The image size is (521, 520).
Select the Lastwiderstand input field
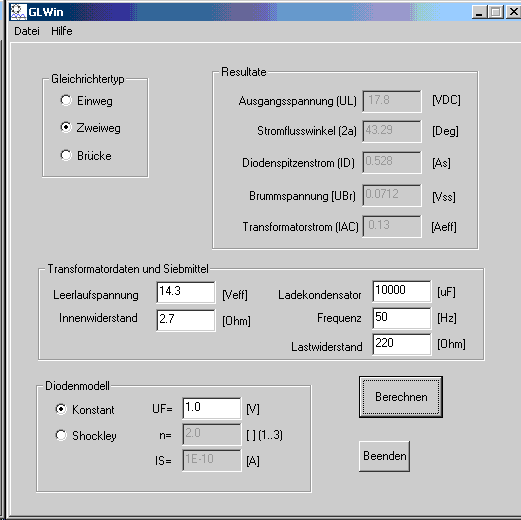point(402,344)
